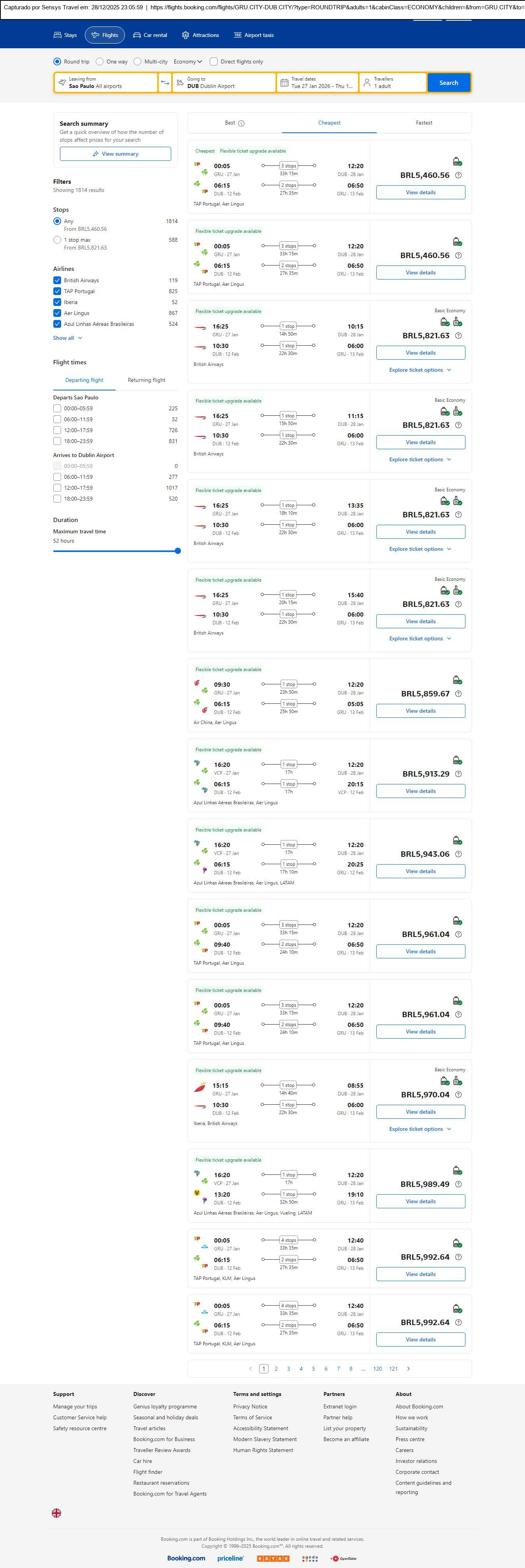
Task: Click the info icon beside the Best tab
Action: click(242, 123)
